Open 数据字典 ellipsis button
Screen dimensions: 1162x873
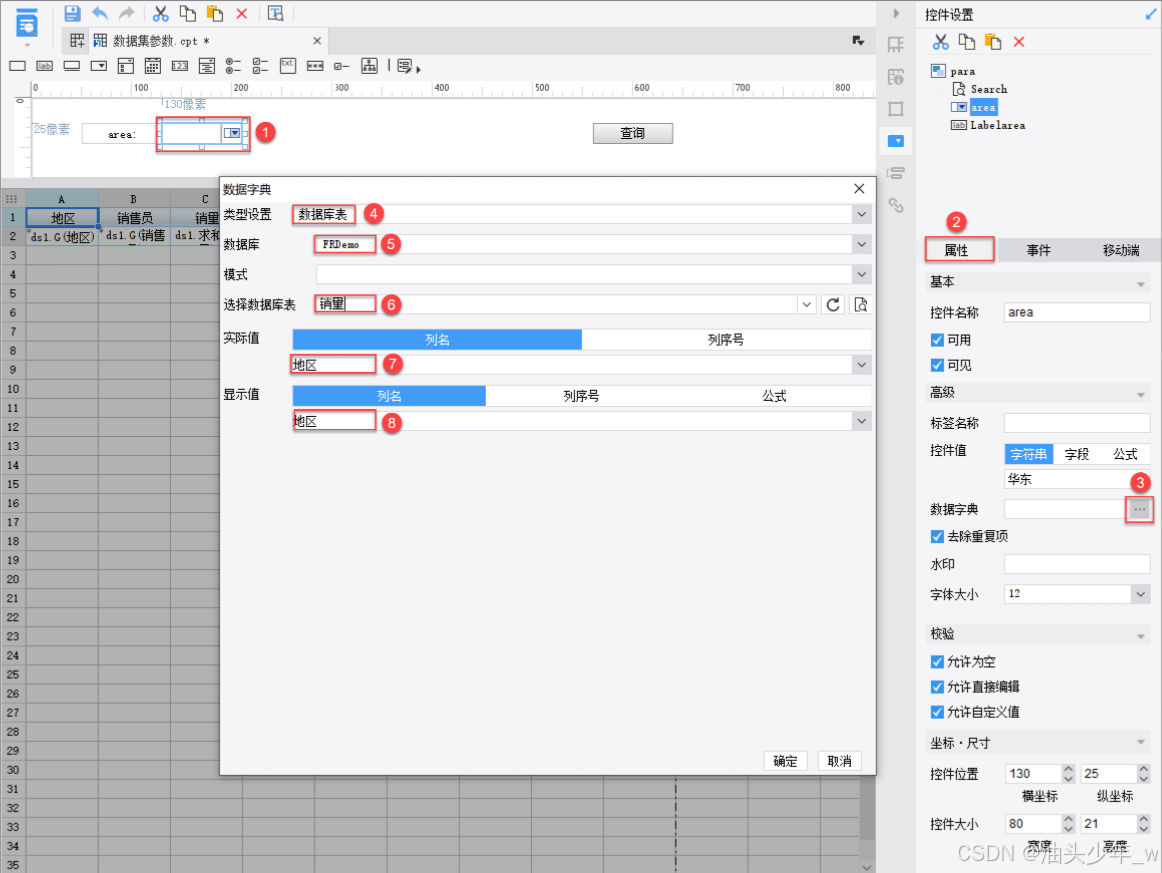[1139, 509]
